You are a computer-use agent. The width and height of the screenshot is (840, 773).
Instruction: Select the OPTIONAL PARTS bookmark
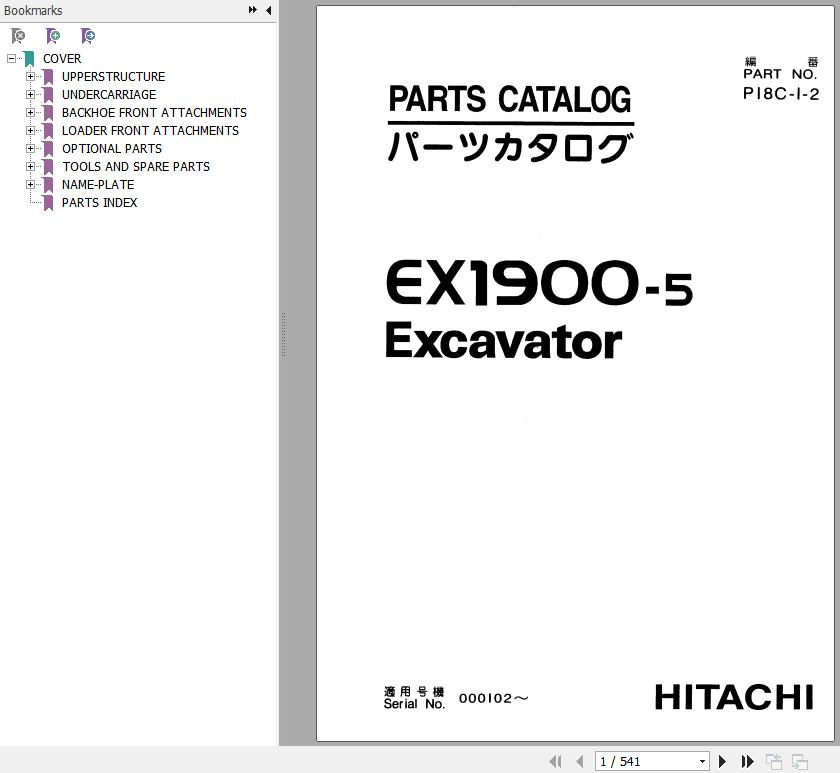(111, 148)
